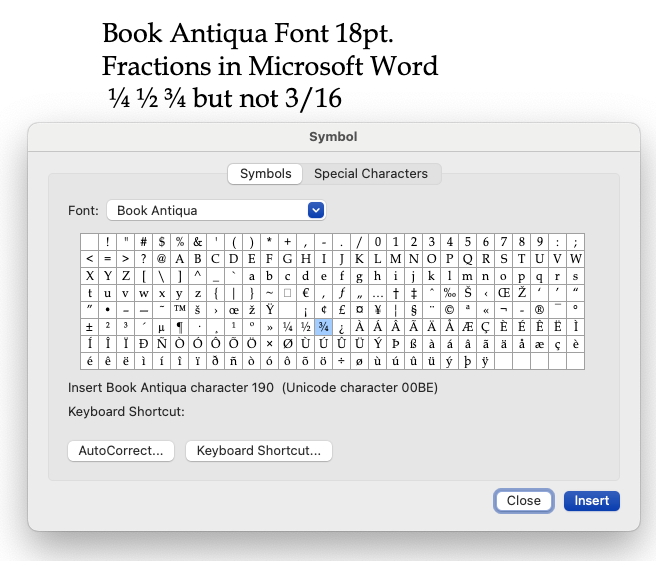Select the × multiplication symbol cell
The width and height of the screenshot is (656, 561).
tap(269, 344)
